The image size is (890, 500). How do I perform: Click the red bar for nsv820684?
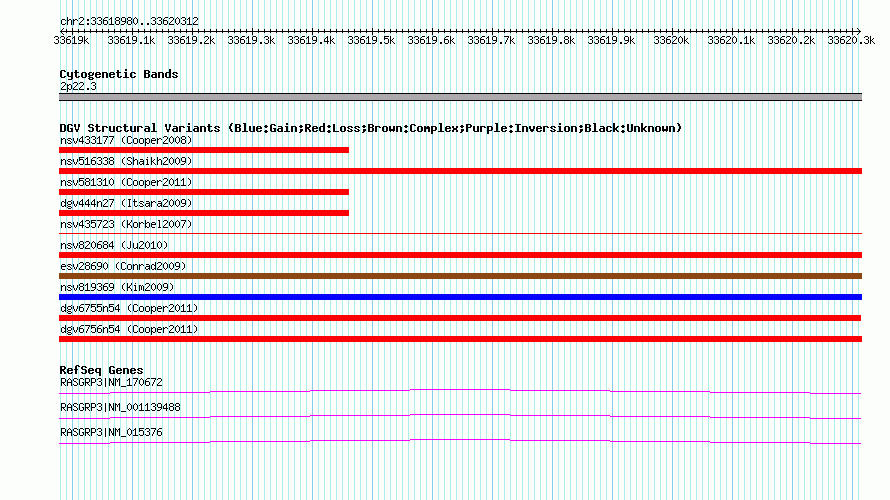click(x=460, y=255)
